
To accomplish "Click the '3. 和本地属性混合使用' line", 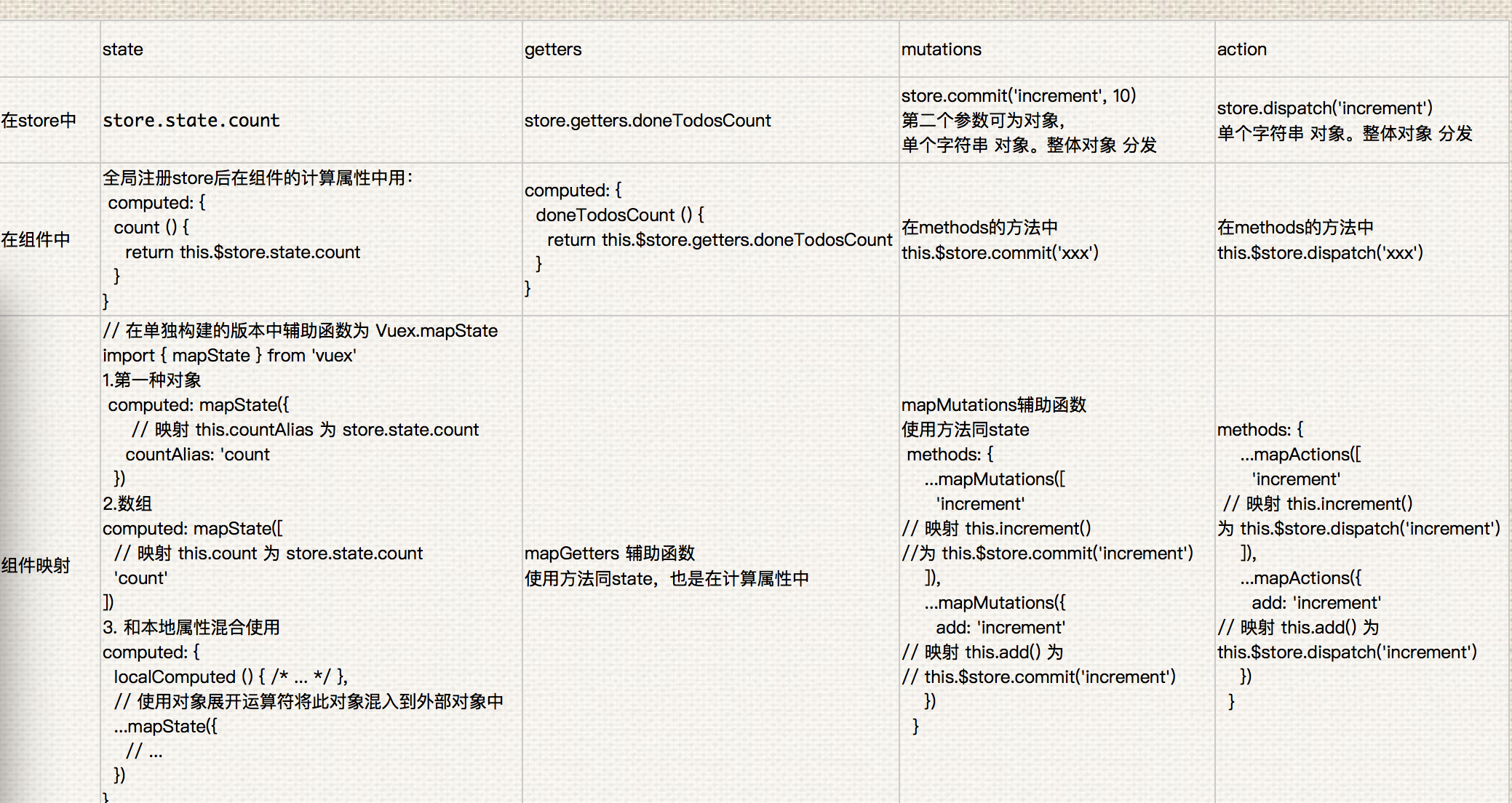I will 191,628.
